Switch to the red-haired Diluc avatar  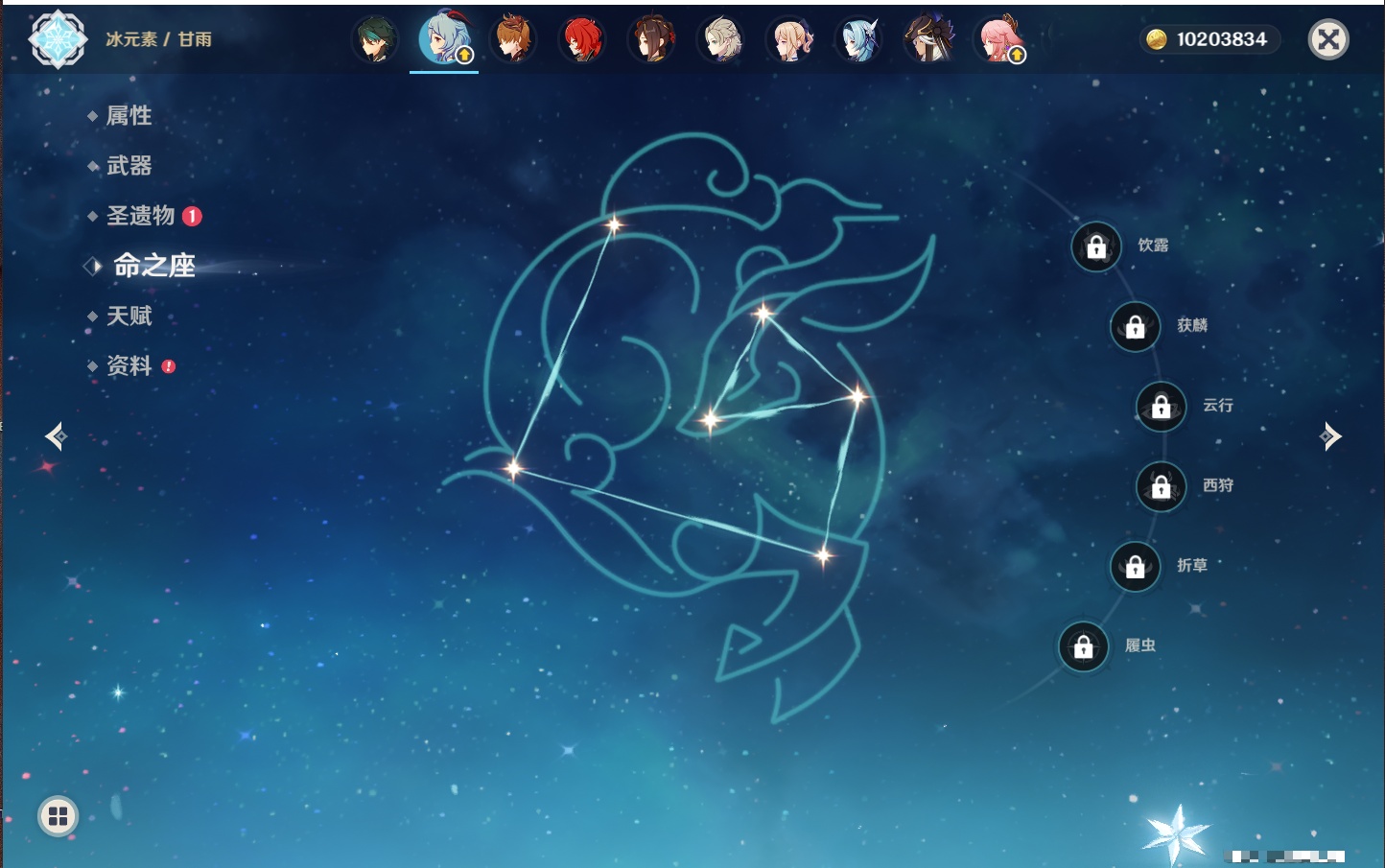coord(582,40)
